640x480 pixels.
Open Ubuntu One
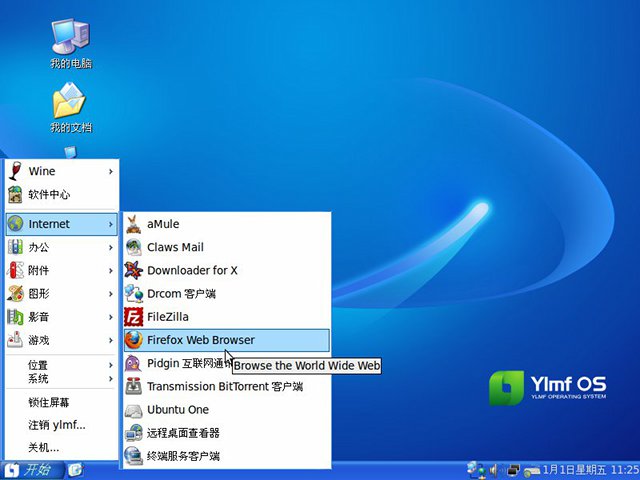click(227, 410)
